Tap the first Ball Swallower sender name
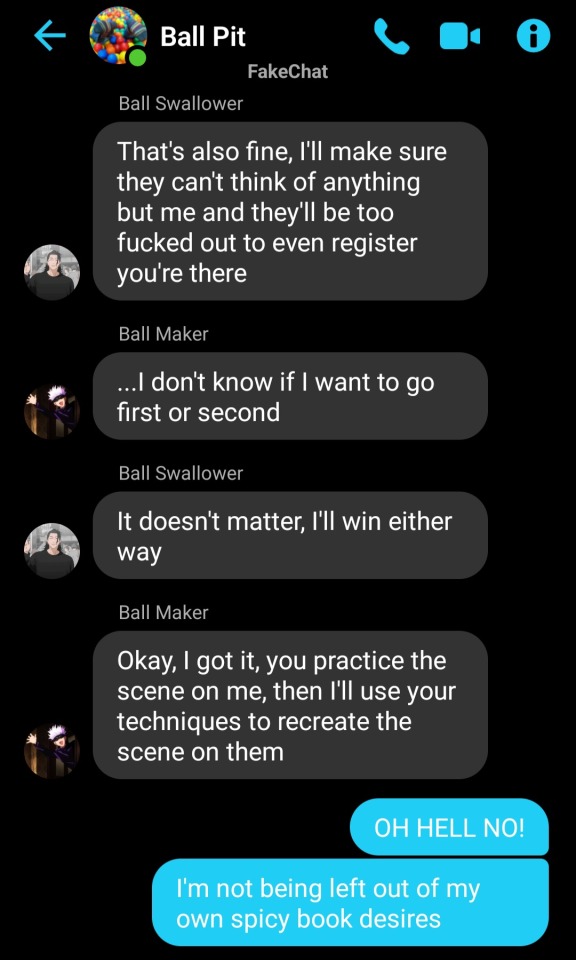 (x=181, y=103)
